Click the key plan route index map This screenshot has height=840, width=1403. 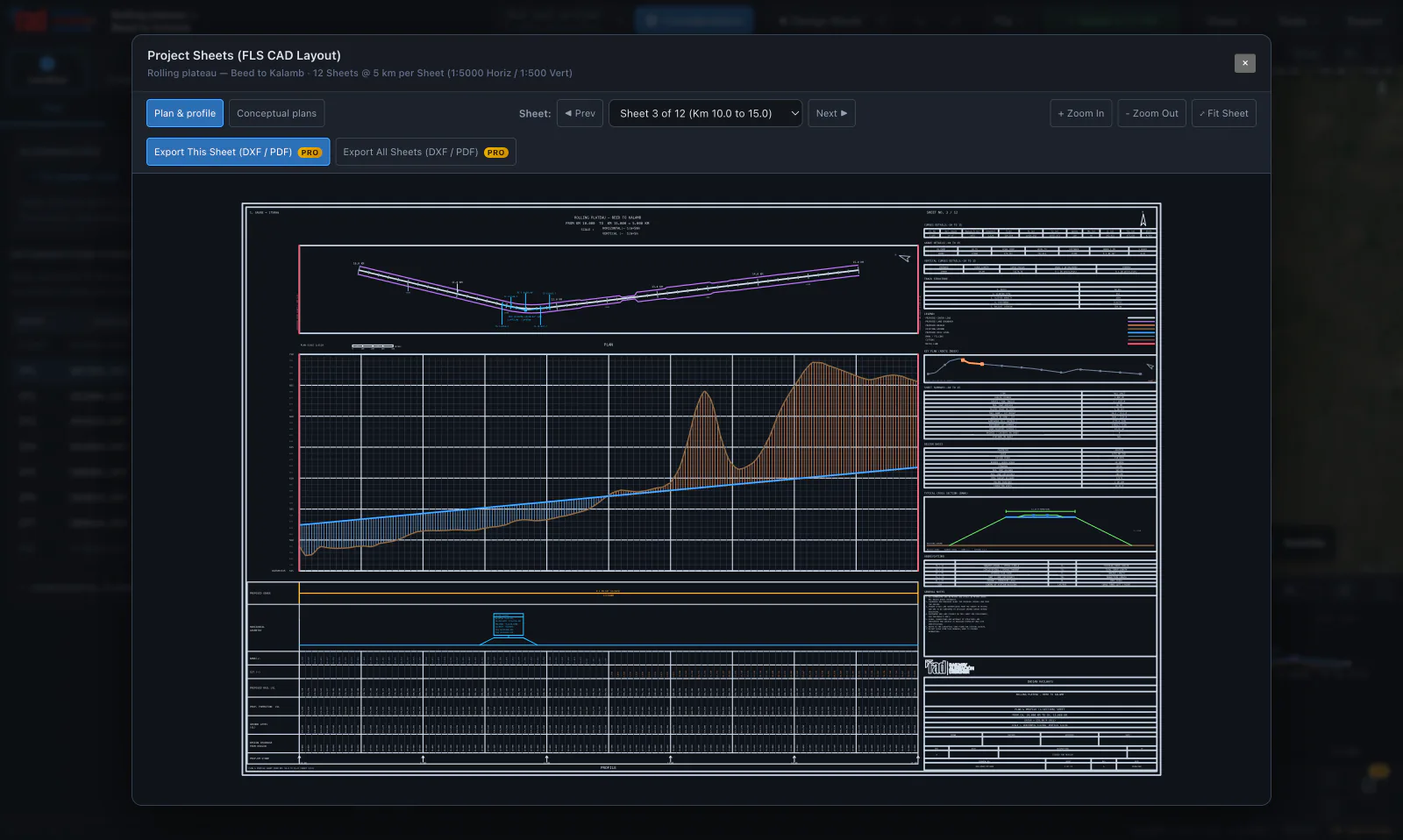[1040, 367]
